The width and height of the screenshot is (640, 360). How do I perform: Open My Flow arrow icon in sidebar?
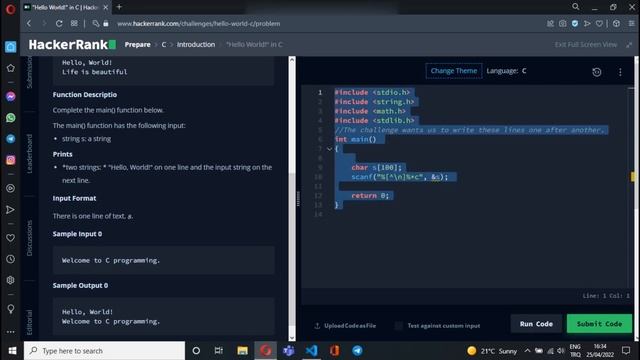click(x=11, y=210)
